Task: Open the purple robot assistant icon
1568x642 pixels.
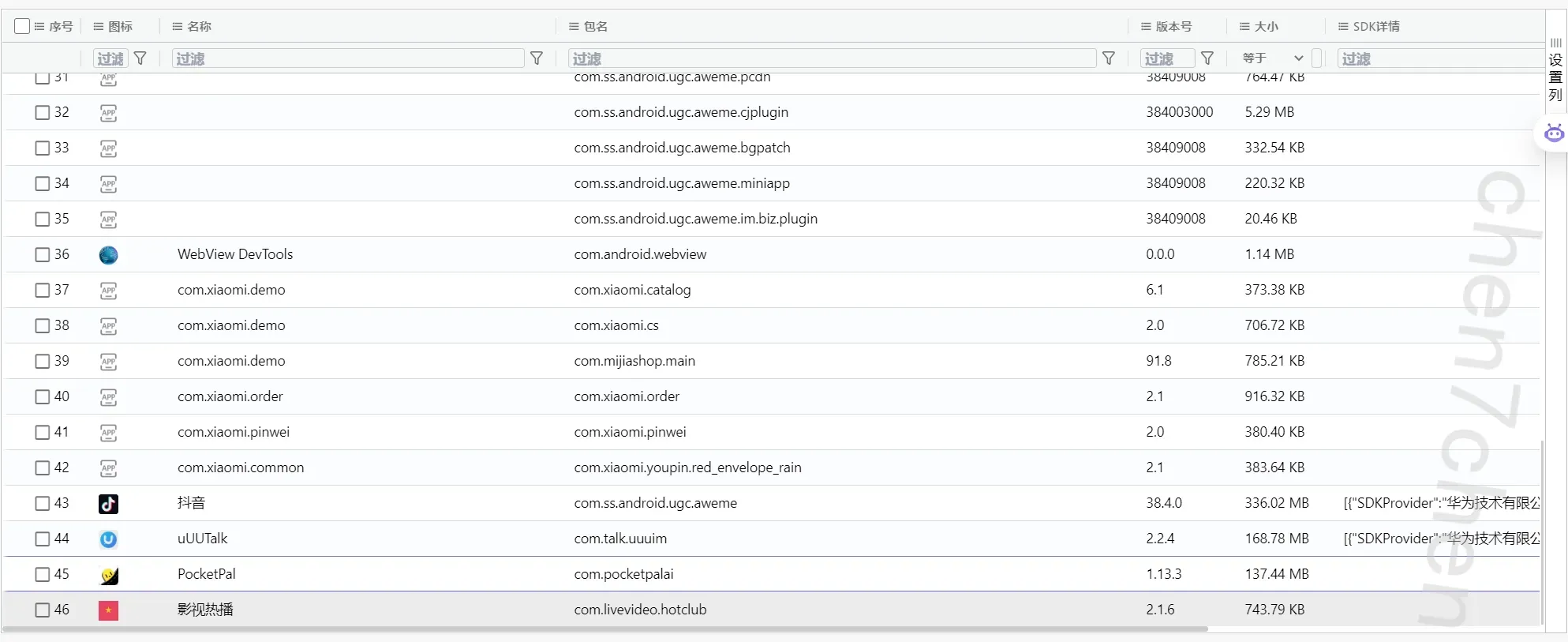Action: pyautogui.click(x=1554, y=133)
